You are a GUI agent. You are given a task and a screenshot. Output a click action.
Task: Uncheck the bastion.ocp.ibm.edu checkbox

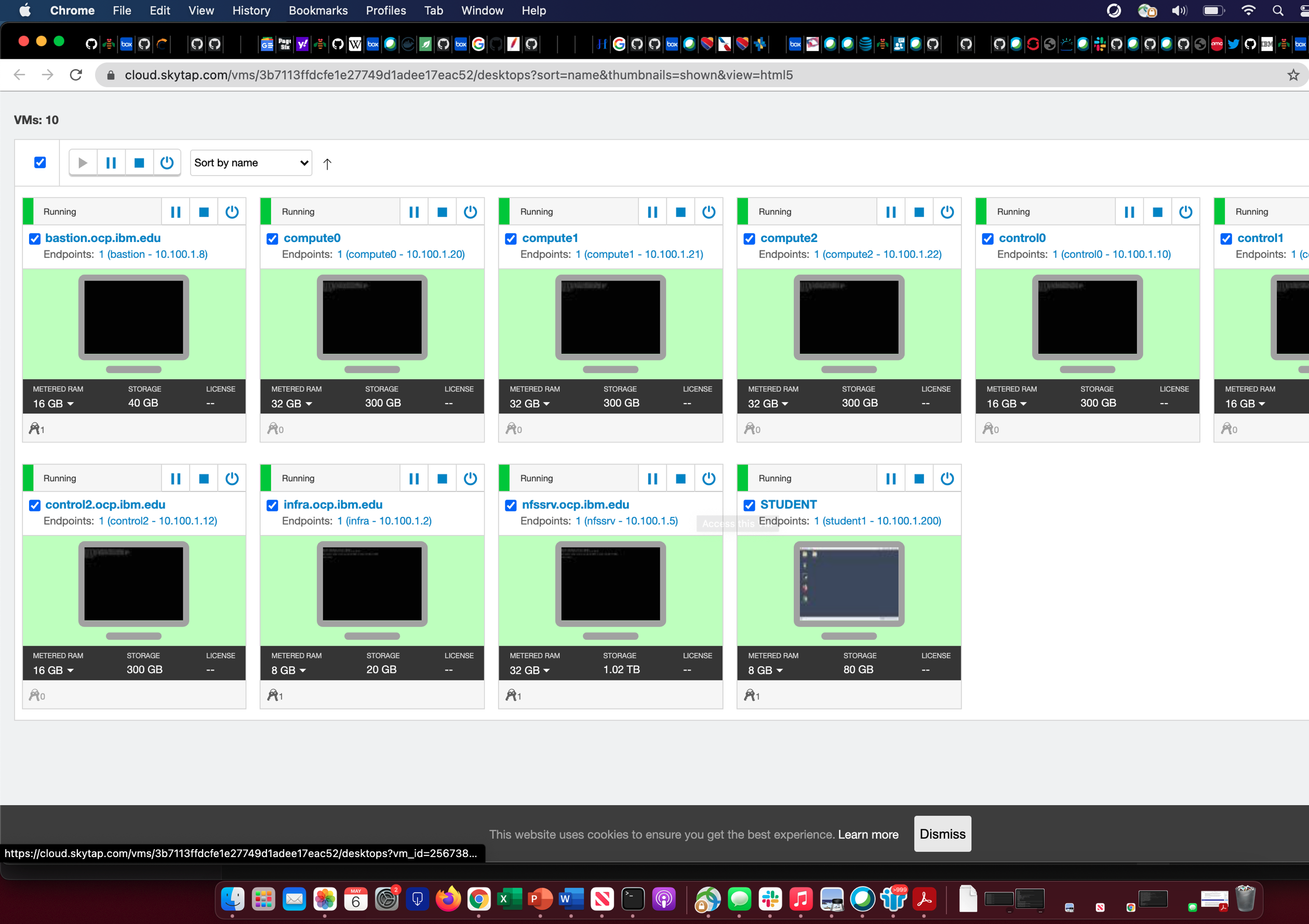pyautogui.click(x=34, y=239)
